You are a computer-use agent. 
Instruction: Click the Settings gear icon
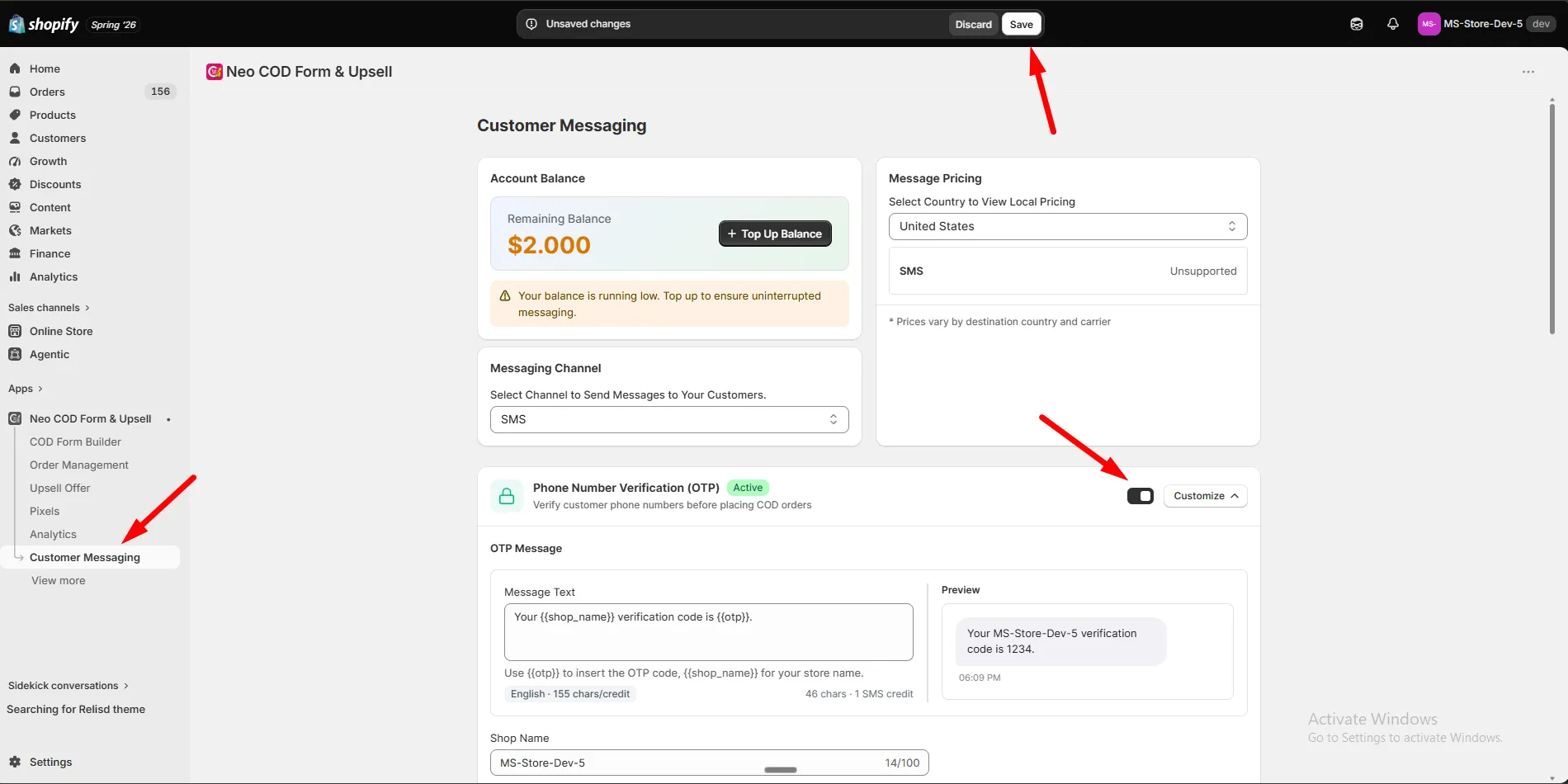coord(15,762)
